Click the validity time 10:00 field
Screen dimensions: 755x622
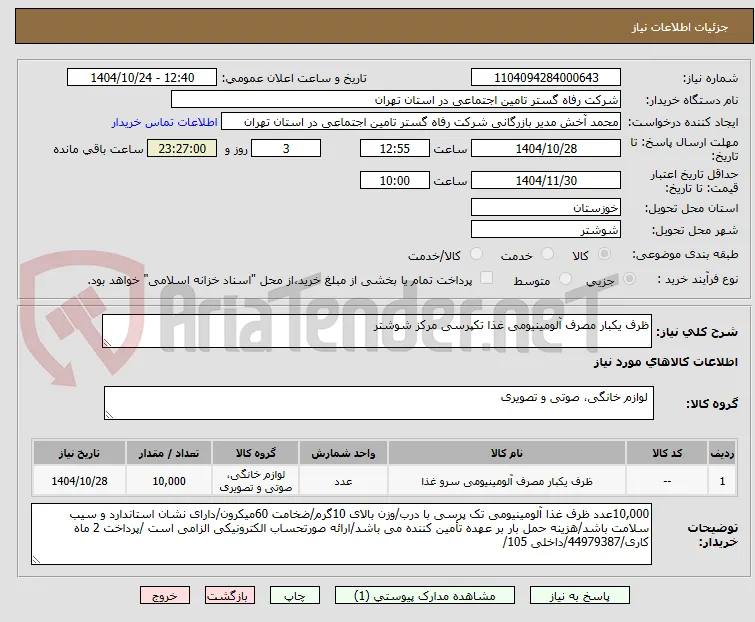[395, 181]
